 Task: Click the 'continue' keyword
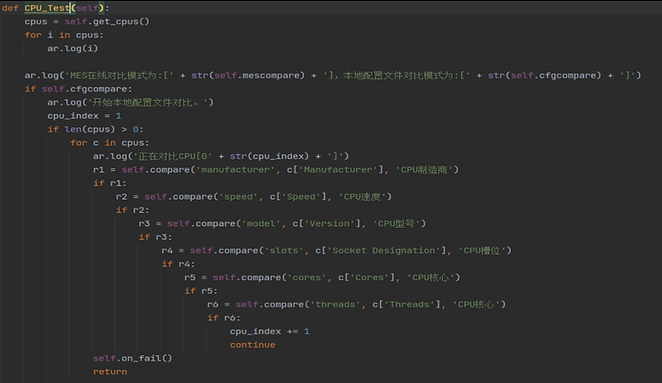tap(252, 345)
